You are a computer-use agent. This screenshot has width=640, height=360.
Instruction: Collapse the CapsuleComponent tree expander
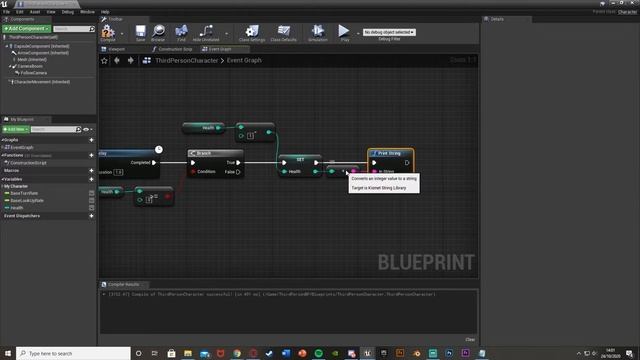click(x=7, y=47)
